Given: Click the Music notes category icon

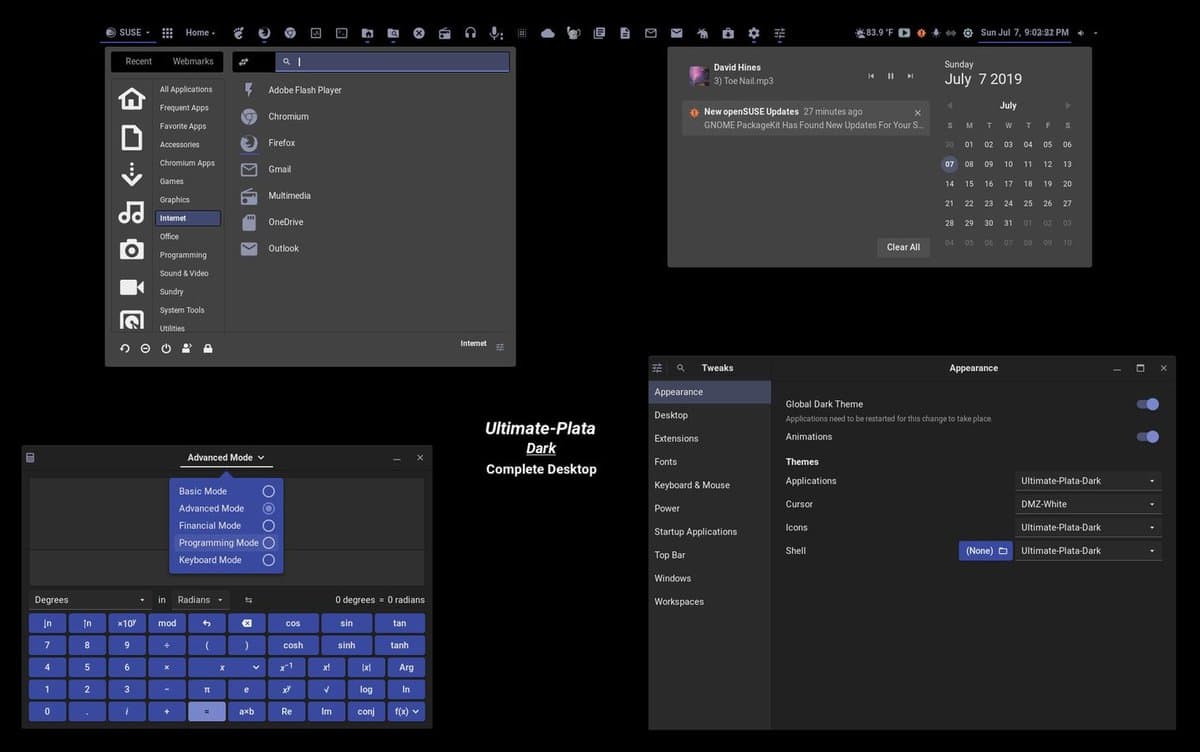Looking at the screenshot, I should point(132,212).
